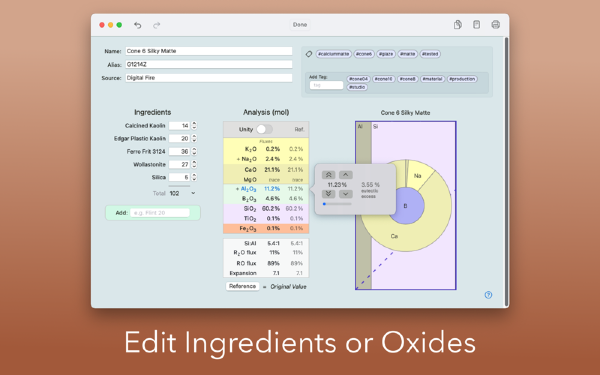Click the Done button in title bar
This screenshot has height=375, width=600.
[x=300, y=25]
